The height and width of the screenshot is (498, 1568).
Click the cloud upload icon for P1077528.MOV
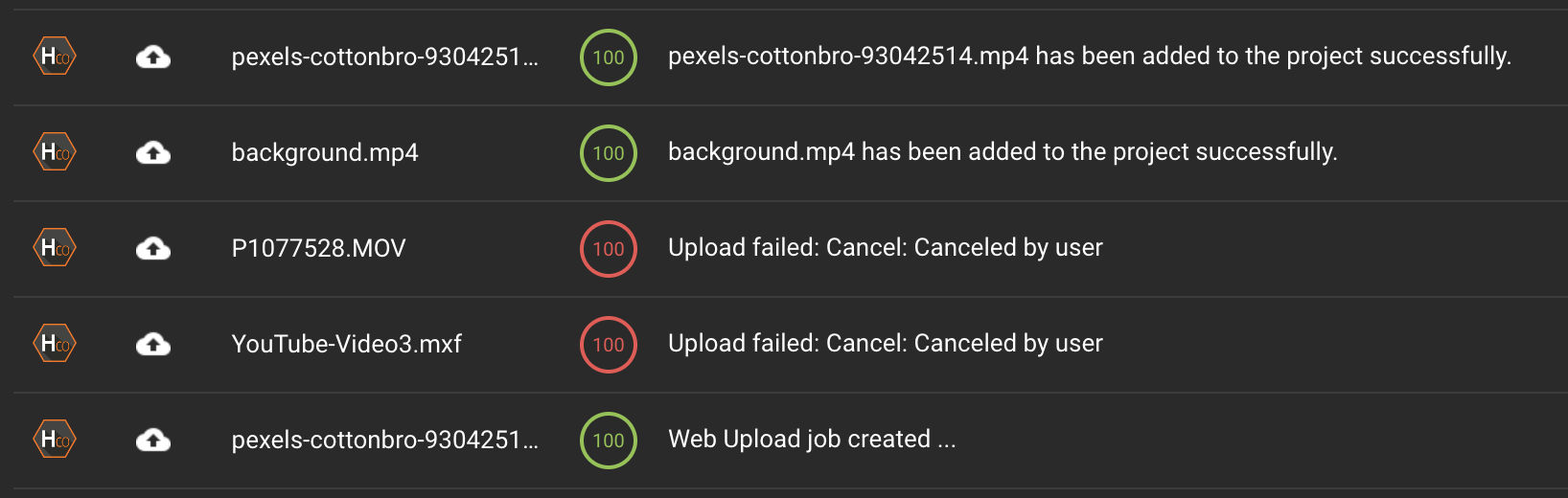coord(153,248)
